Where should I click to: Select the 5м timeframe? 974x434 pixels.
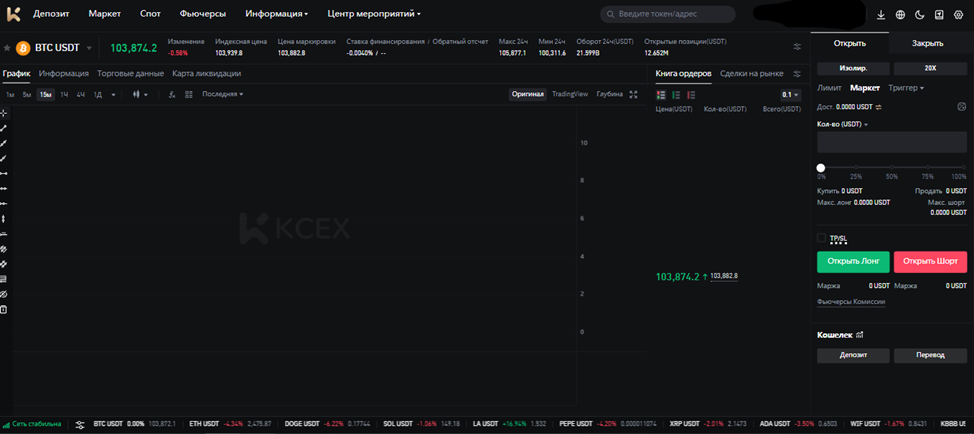click(27, 94)
